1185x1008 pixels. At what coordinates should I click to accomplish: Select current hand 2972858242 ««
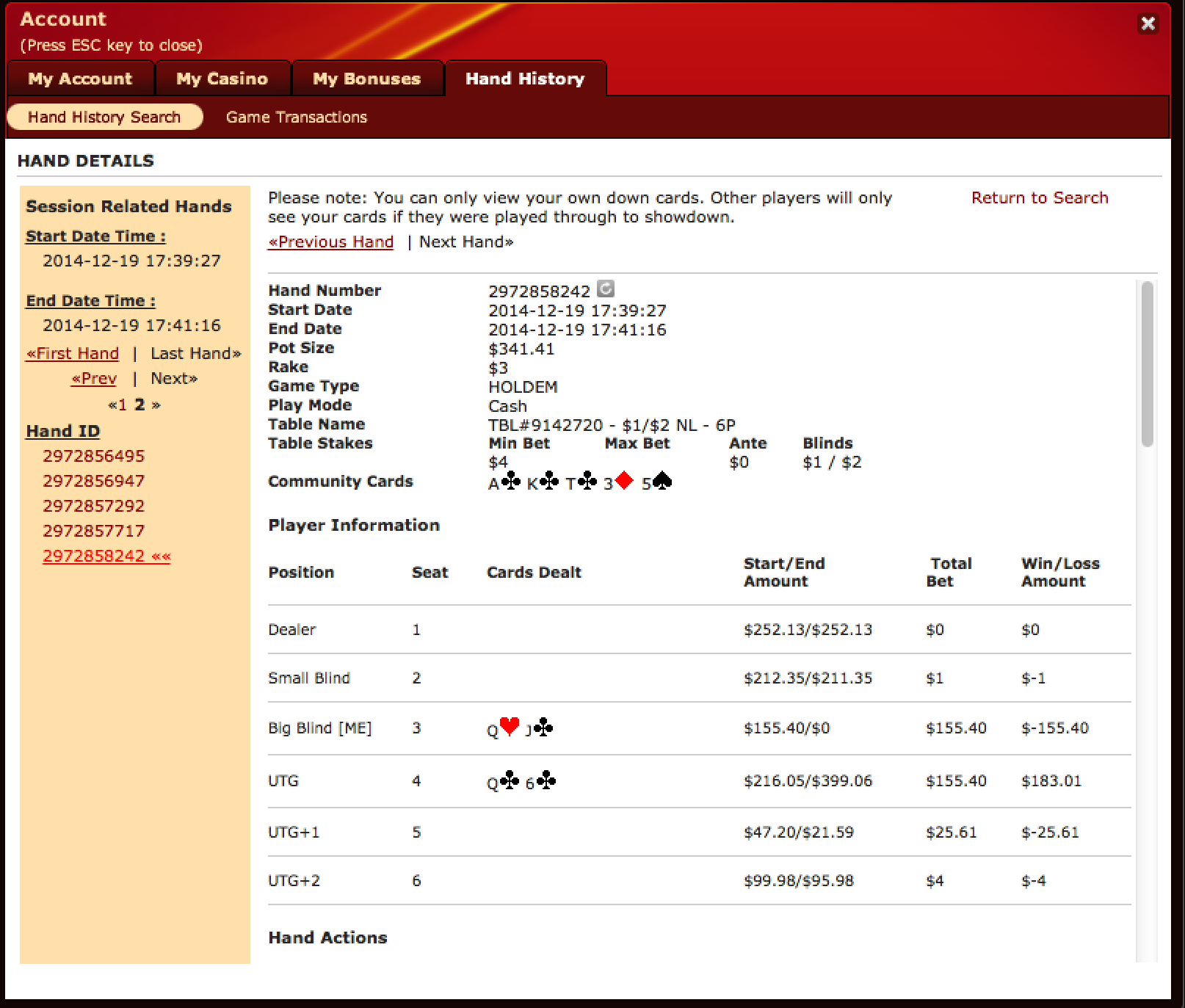point(106,556)
